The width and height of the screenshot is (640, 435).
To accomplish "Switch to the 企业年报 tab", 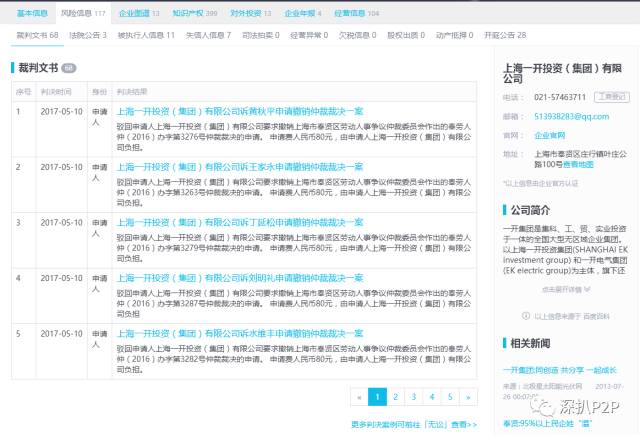I will point(303,13).
